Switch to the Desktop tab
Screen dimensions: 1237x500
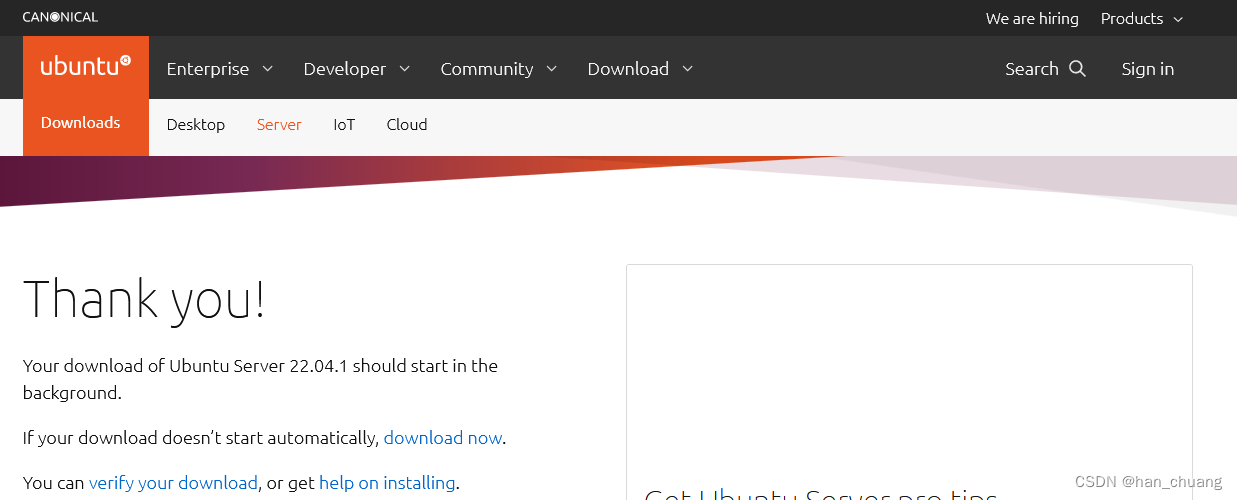(x=196, y=124)
